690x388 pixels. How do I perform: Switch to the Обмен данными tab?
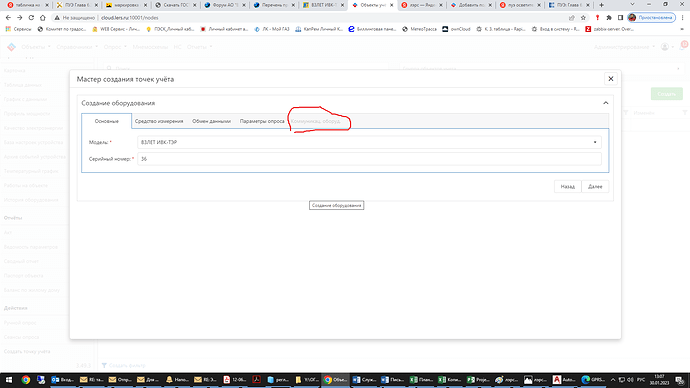pos(211,121)
